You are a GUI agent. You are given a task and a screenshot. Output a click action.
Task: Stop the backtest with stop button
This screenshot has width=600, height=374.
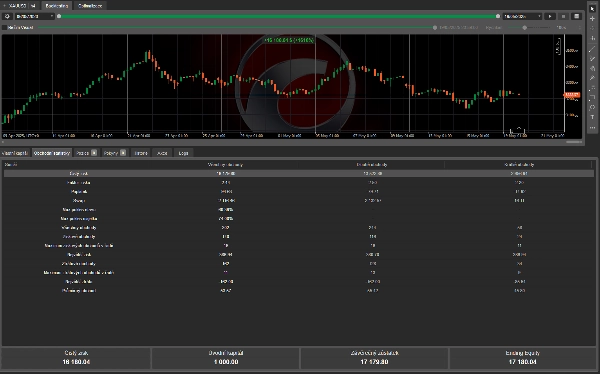(563, 16)
